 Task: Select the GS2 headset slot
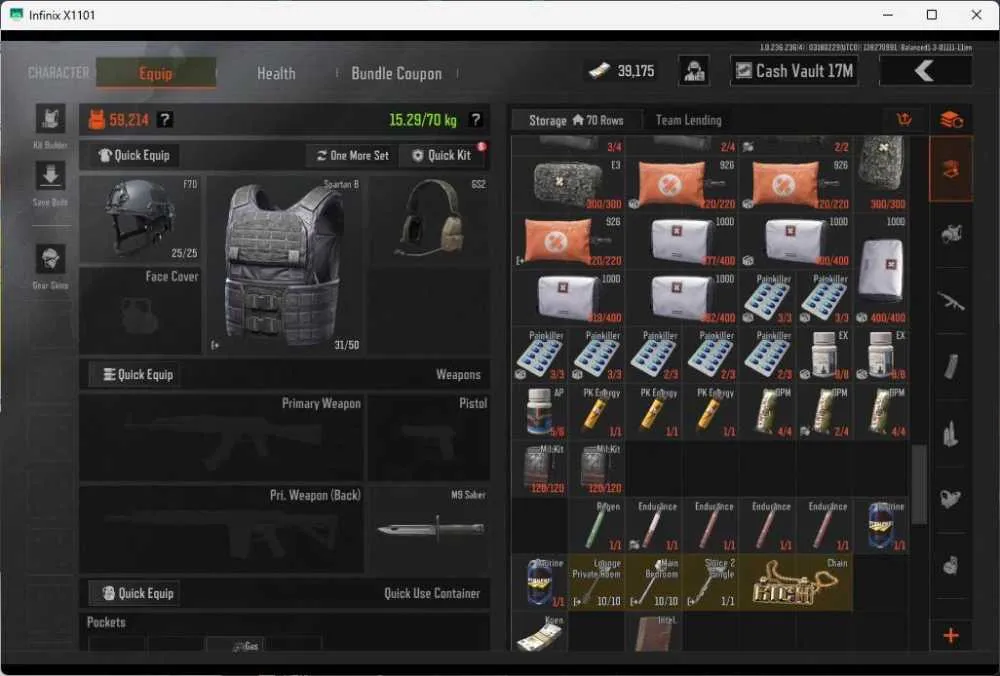point(429,219)
